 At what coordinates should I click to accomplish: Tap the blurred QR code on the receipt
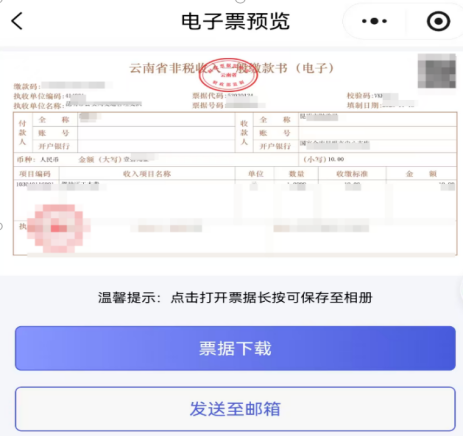pyautogui.click(x=437, y=71)
